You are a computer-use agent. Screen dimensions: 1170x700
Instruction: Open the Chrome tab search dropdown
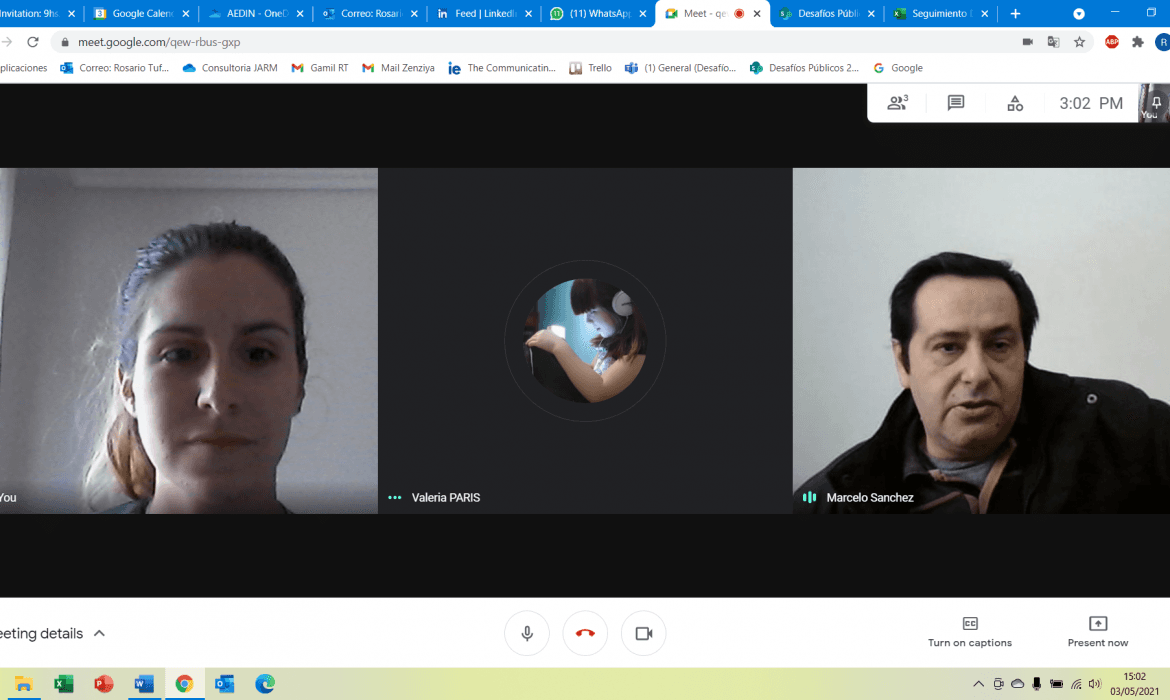pyautogui.click(x=1079, y=14)
